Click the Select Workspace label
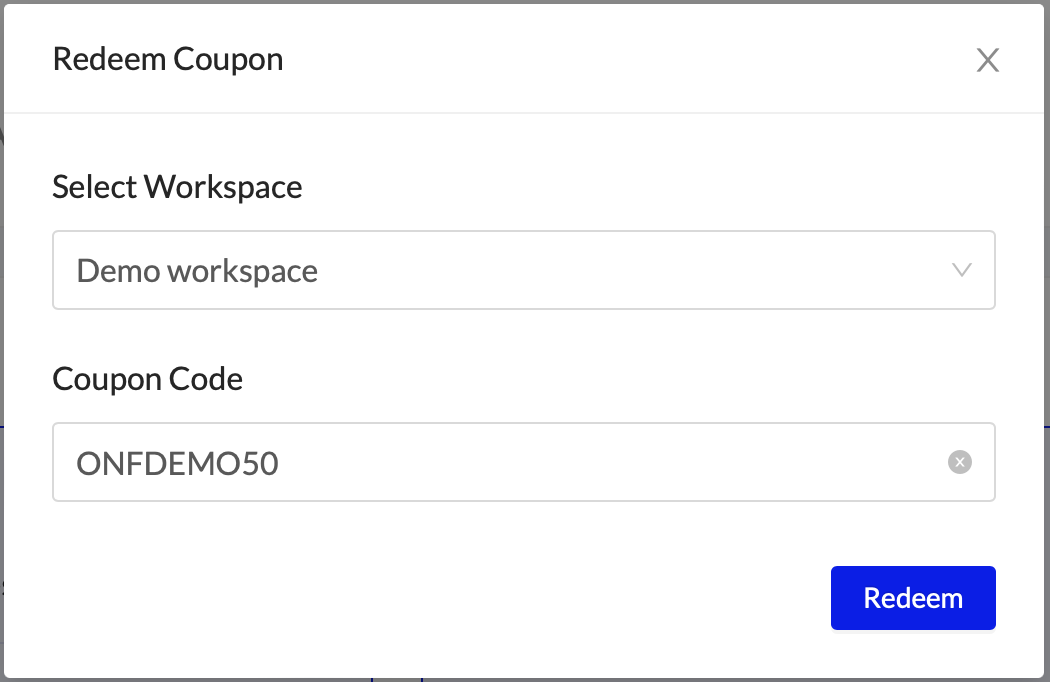This screenshot has width=1050, height=682. [177, 187]
